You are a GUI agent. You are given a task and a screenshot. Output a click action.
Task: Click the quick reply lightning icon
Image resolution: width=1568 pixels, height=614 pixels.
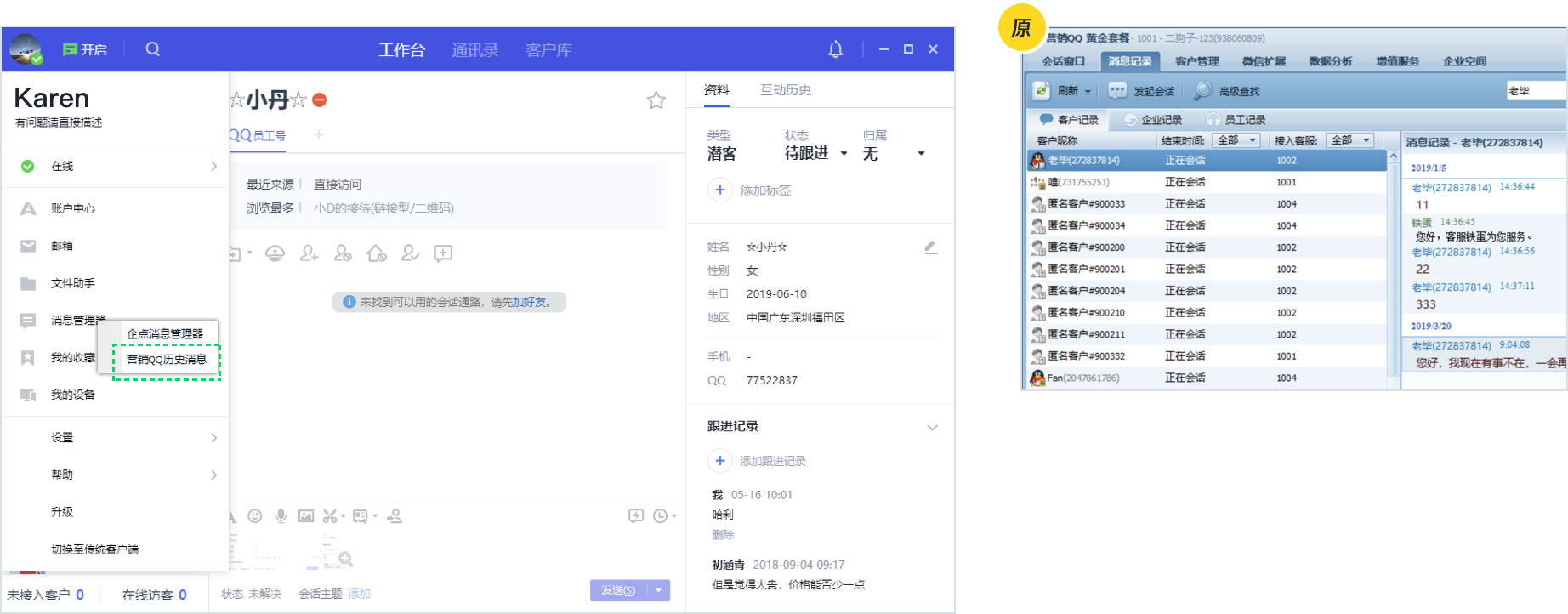(635, 516)
